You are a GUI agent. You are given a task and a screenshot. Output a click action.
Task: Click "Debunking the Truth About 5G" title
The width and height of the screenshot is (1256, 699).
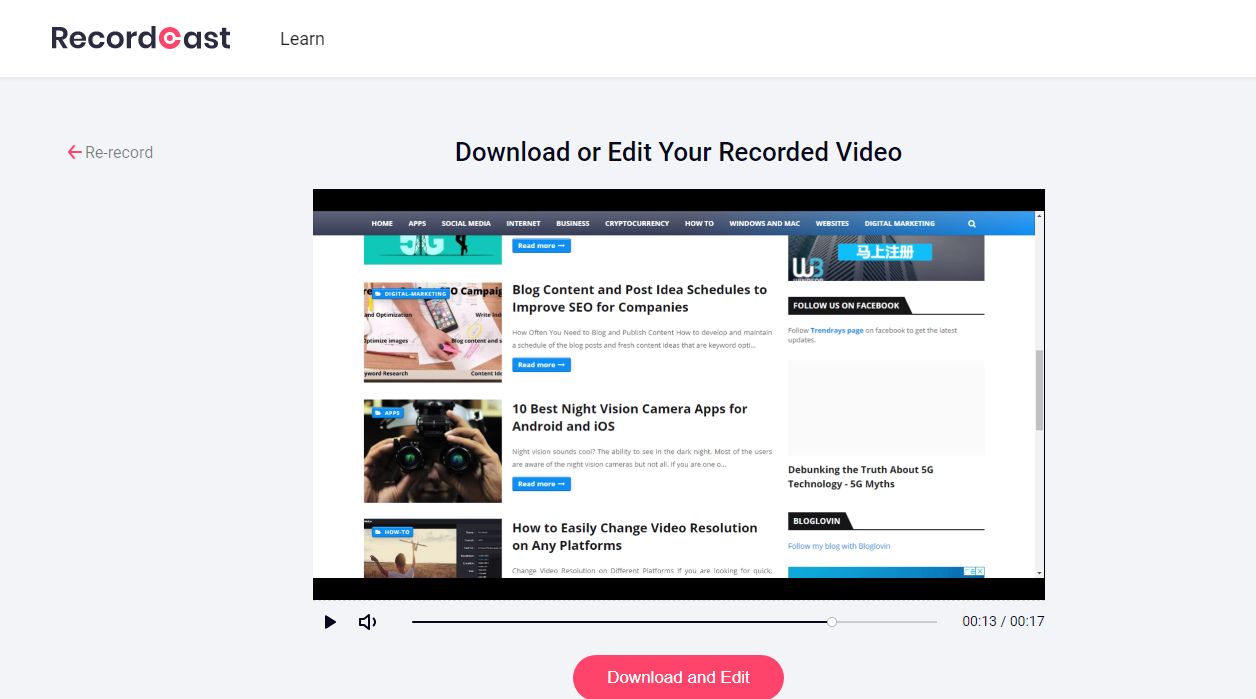point(861,476)
